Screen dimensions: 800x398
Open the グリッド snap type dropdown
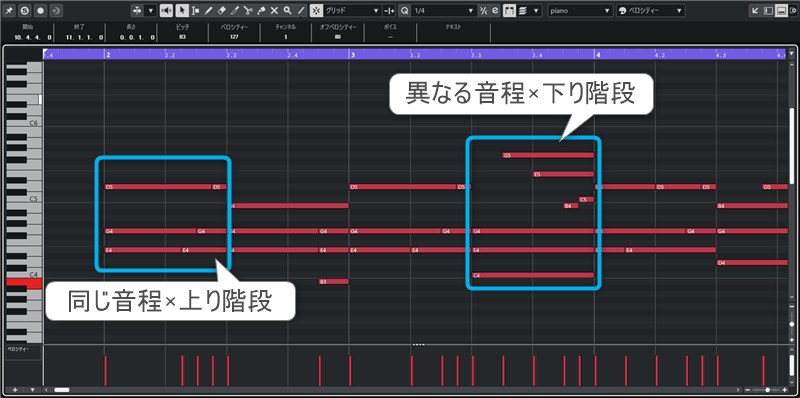click(353, 10)
